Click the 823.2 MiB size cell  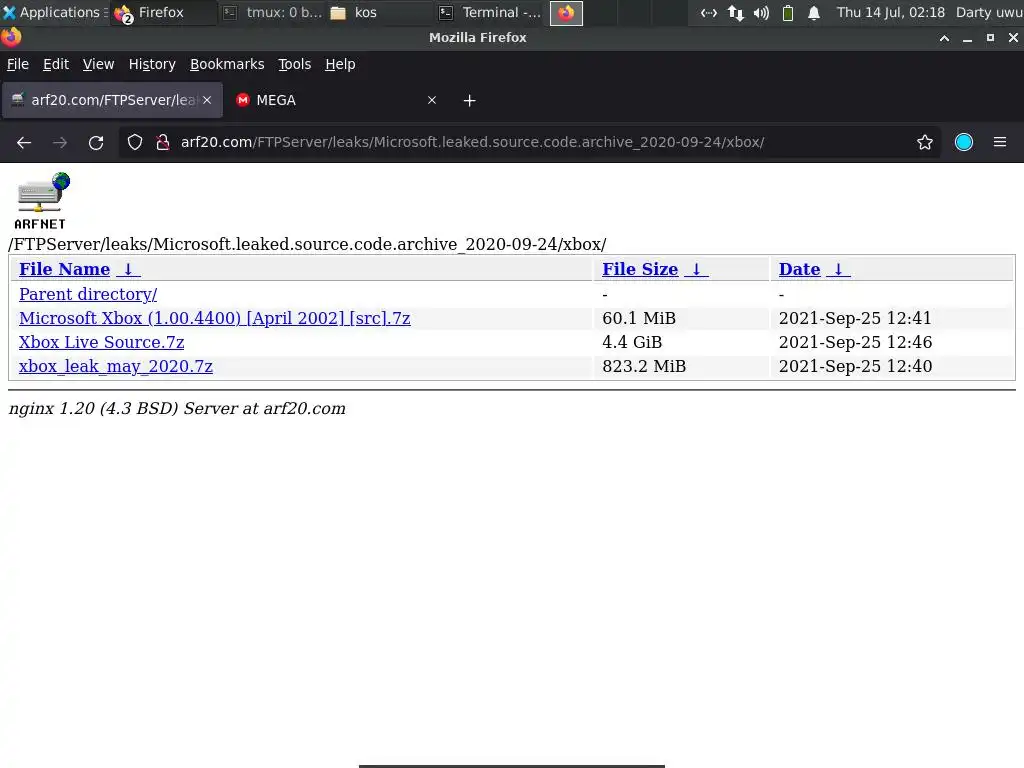coord(644,366)
